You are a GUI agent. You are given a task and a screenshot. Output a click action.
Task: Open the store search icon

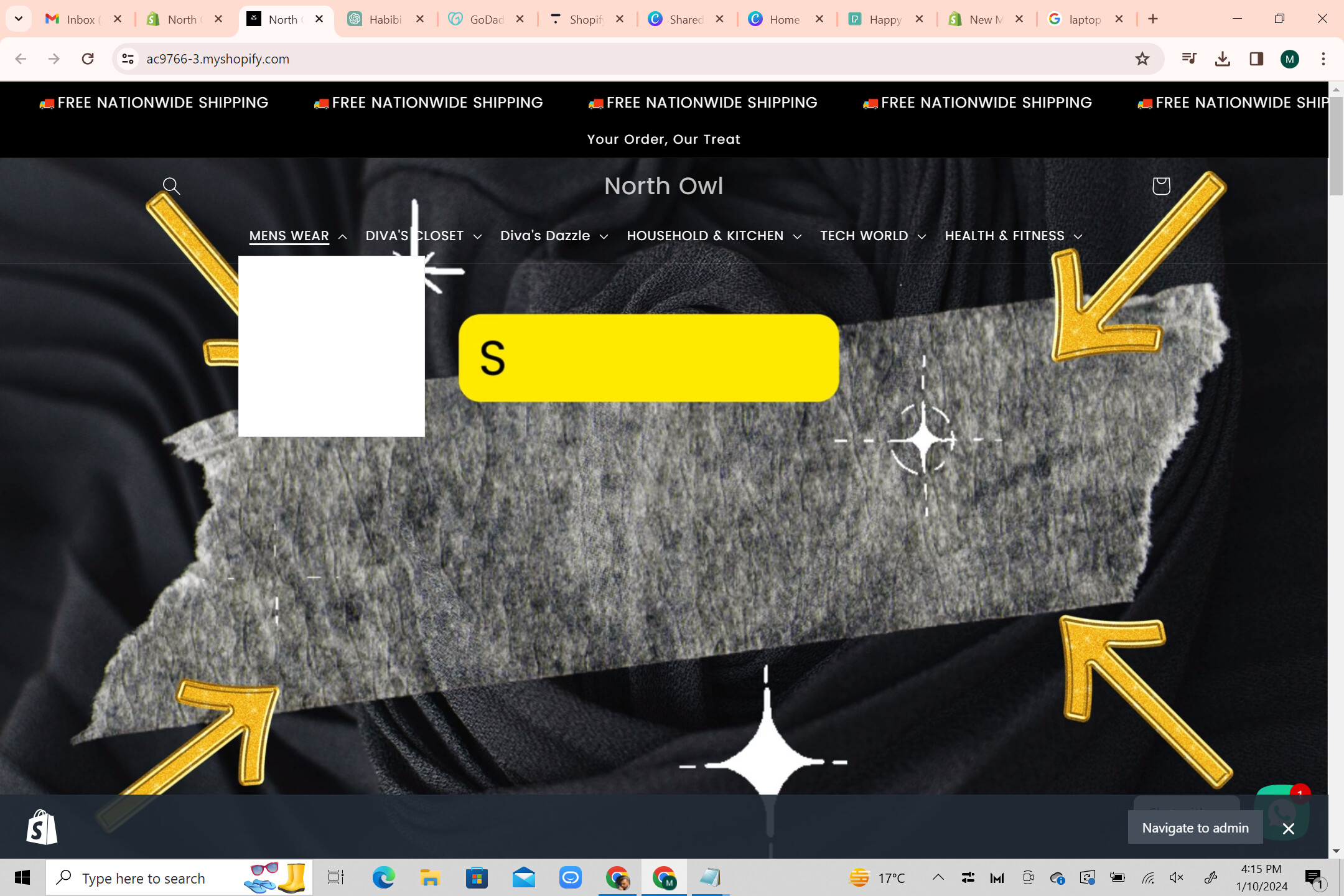[x=171, y=186]
